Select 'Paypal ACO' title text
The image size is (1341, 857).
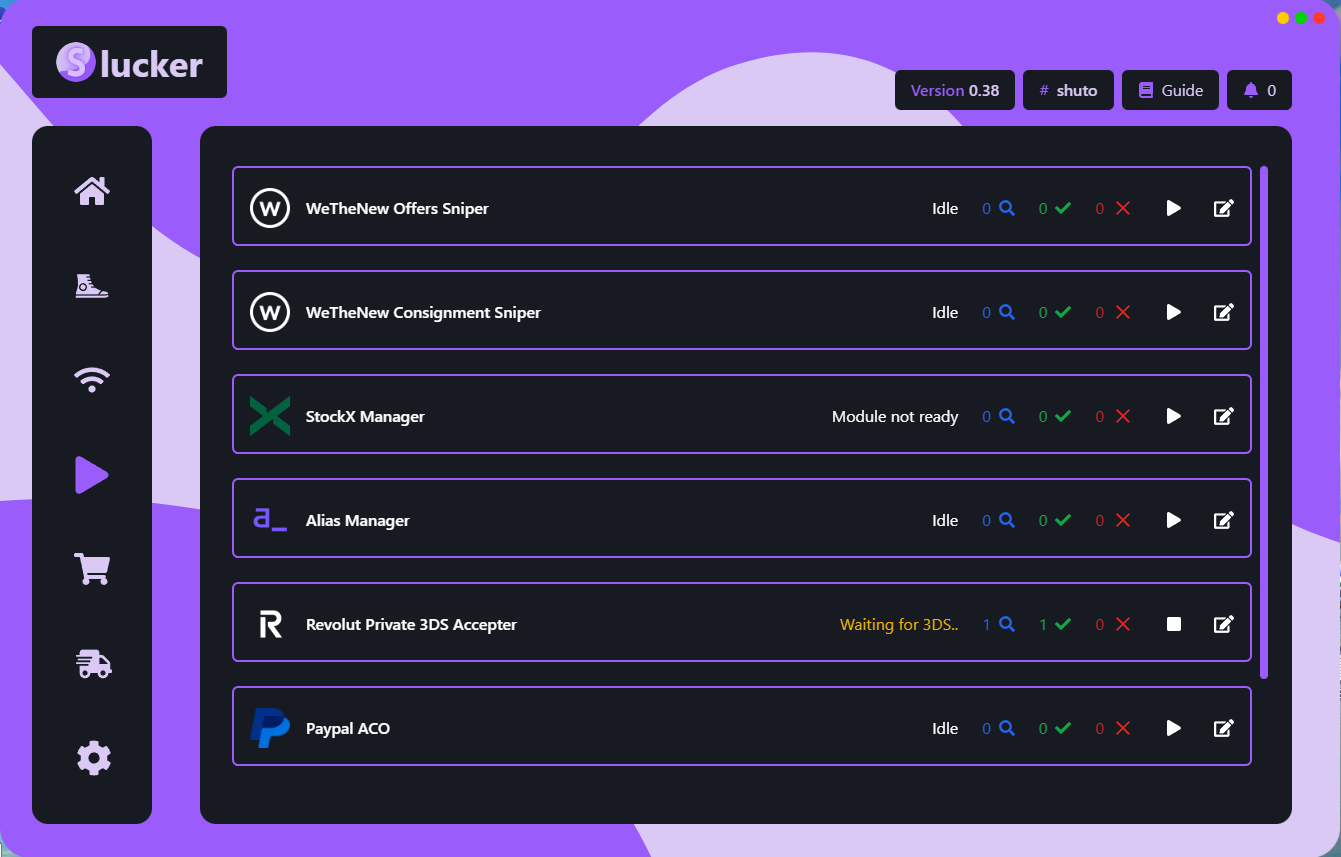click(348, 728)
